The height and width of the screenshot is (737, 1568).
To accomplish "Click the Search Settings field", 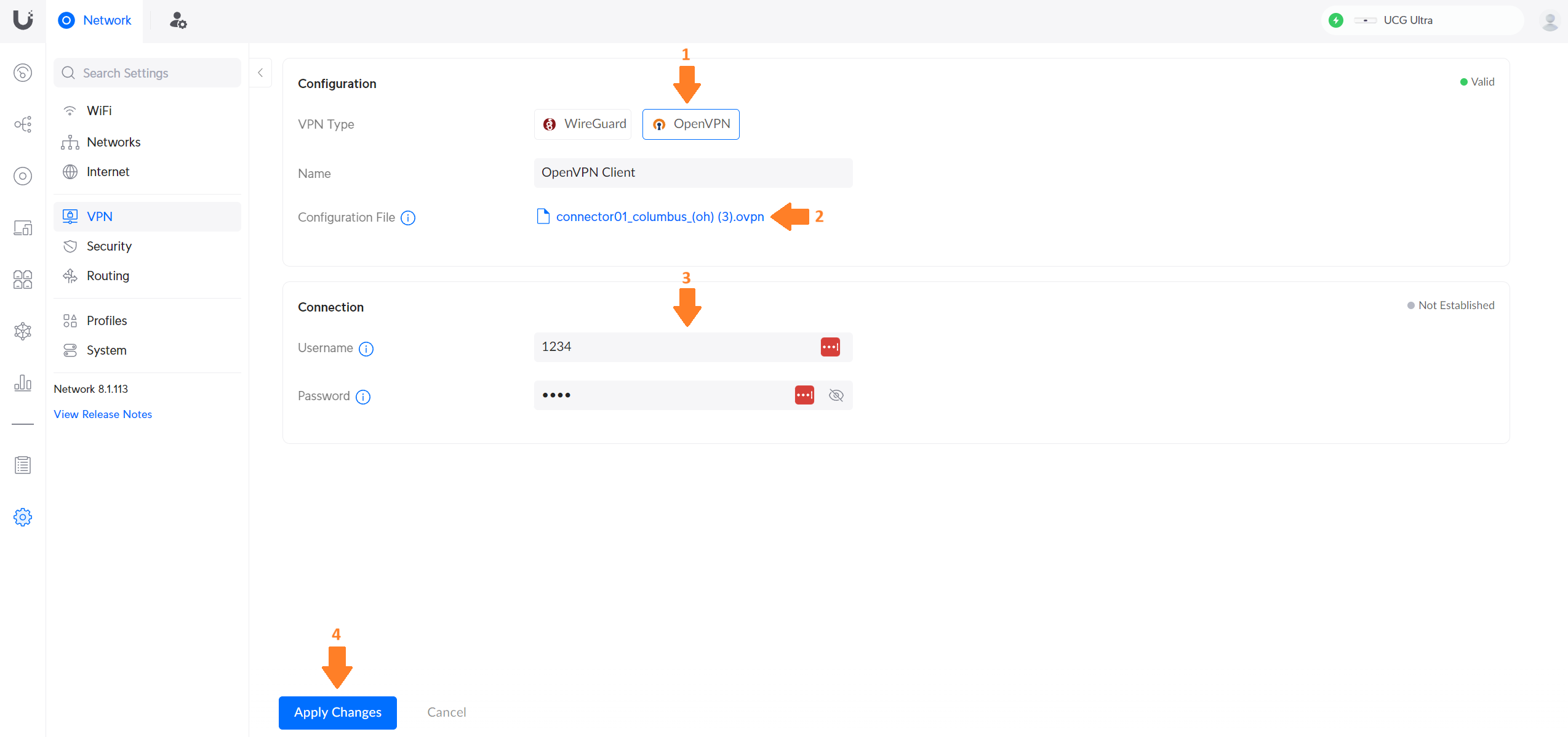I will coord(147,73).
